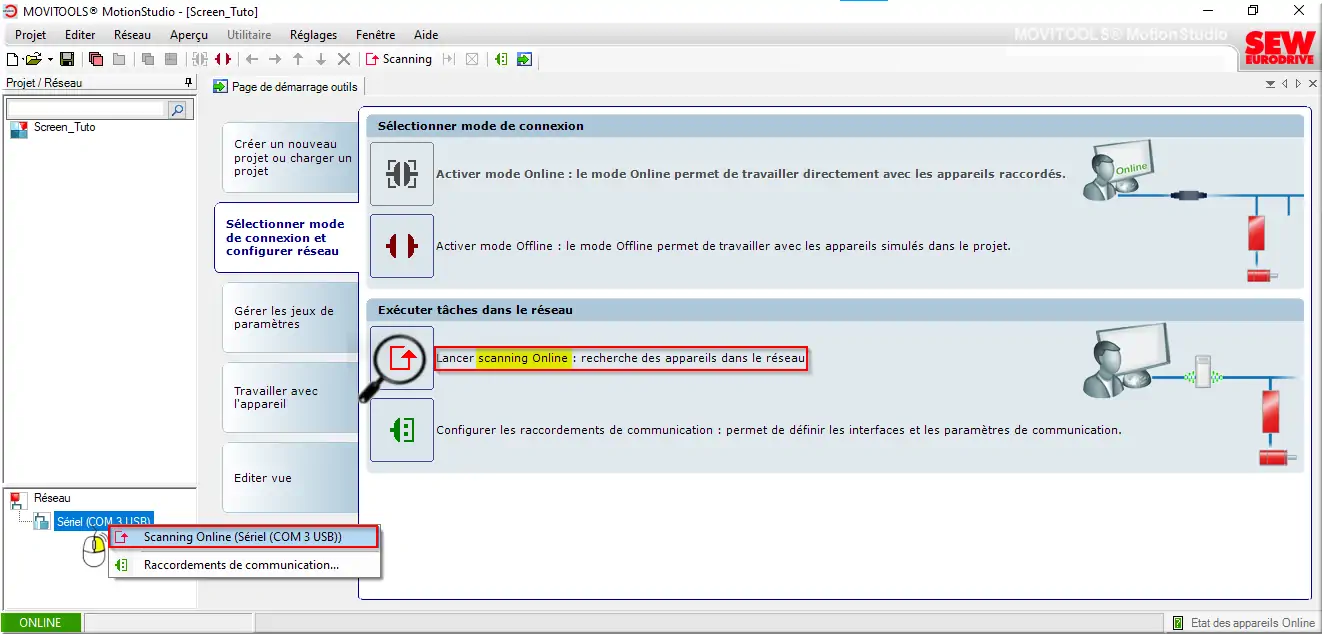The image size is (1322, 634).
Task: Switch to the Page de démarrage outils tab
Action: click(286, 87)
